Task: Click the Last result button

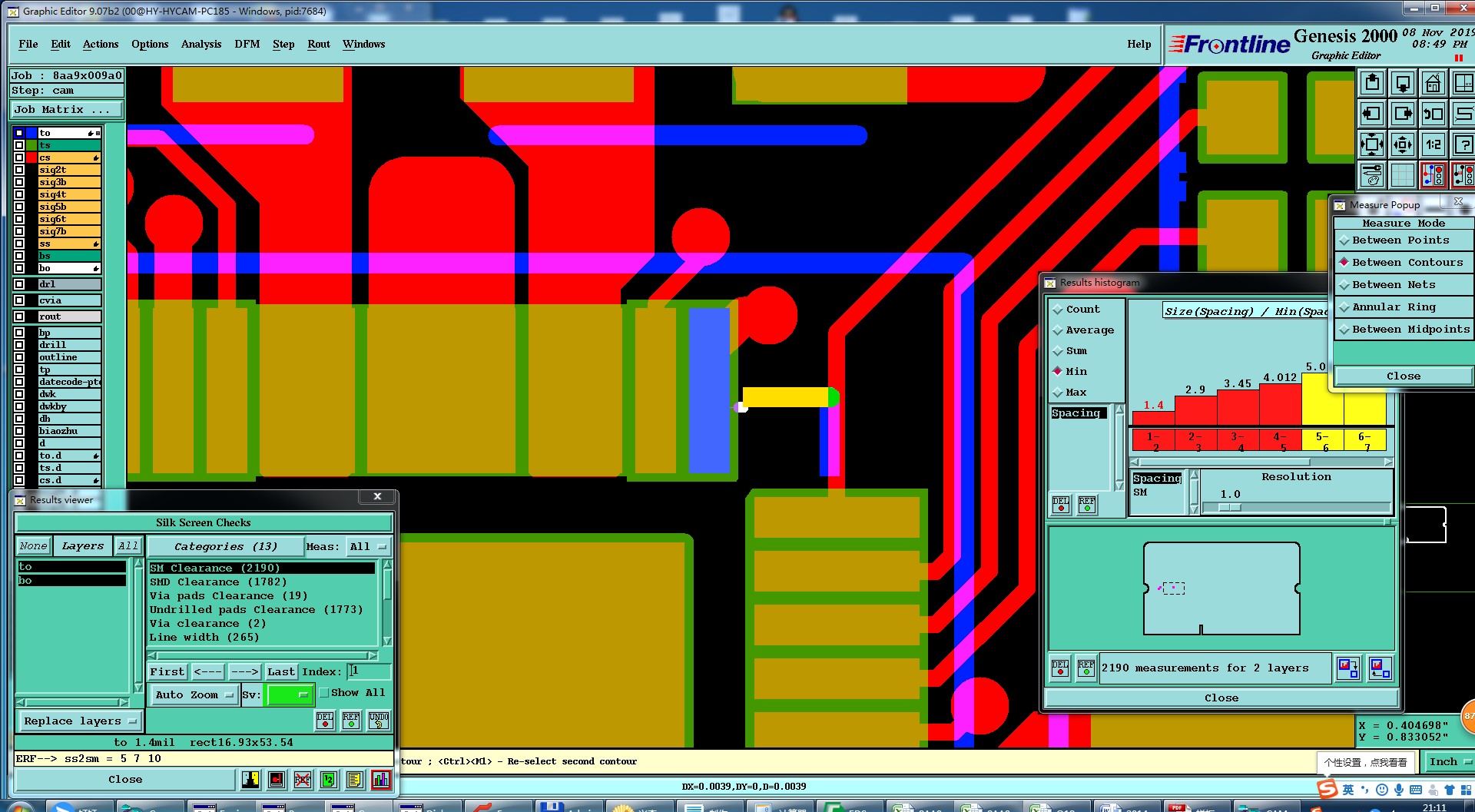Action: [x=281, y=672]
